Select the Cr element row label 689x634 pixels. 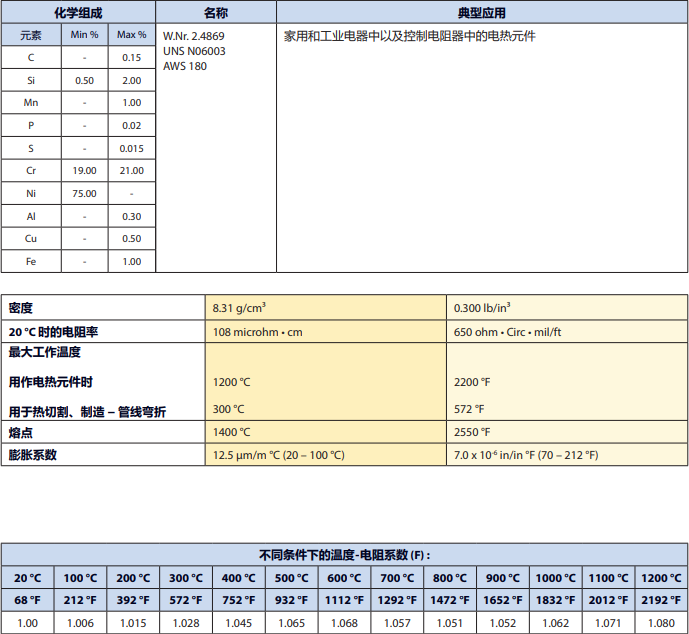pyautogui.click(x=31, y=171)
